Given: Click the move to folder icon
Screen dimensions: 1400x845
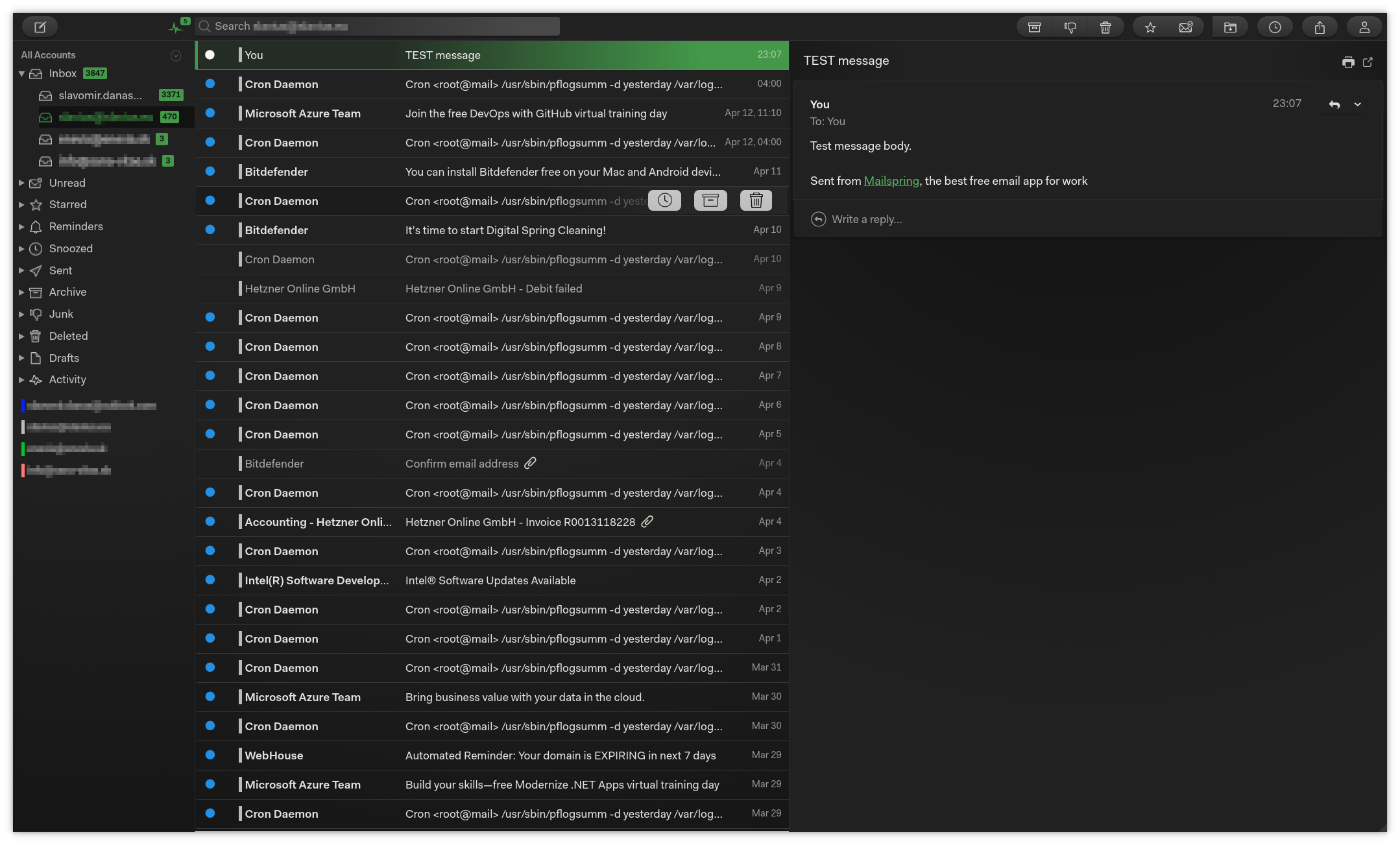Looking at the screenshot, I should coord(1230,27).
